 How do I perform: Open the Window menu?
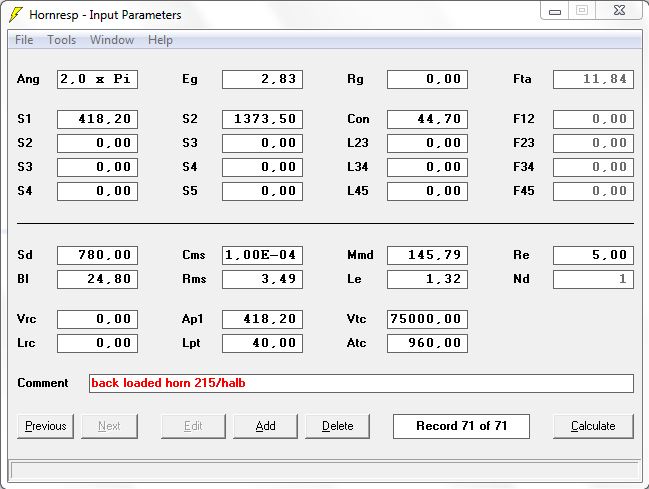pos(112,40)
